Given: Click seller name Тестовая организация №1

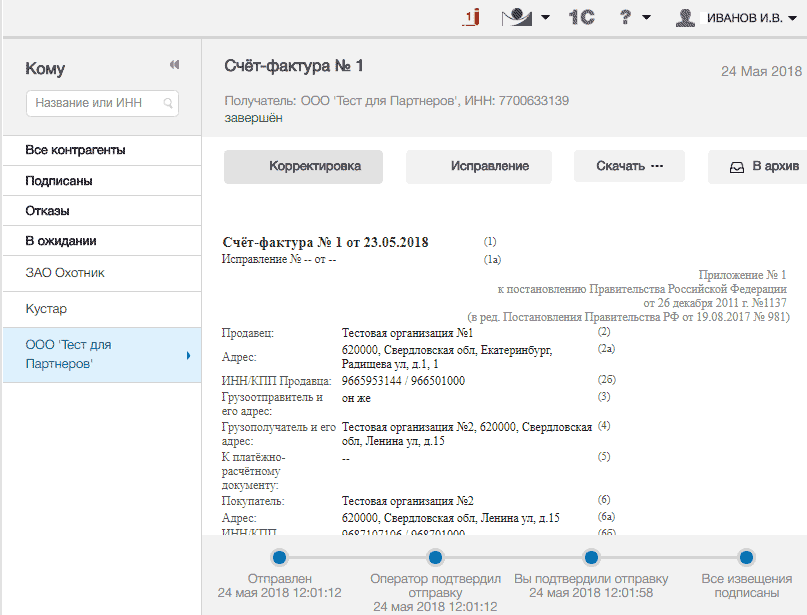Looking at the screenshot, I should [x=407, y=333].
